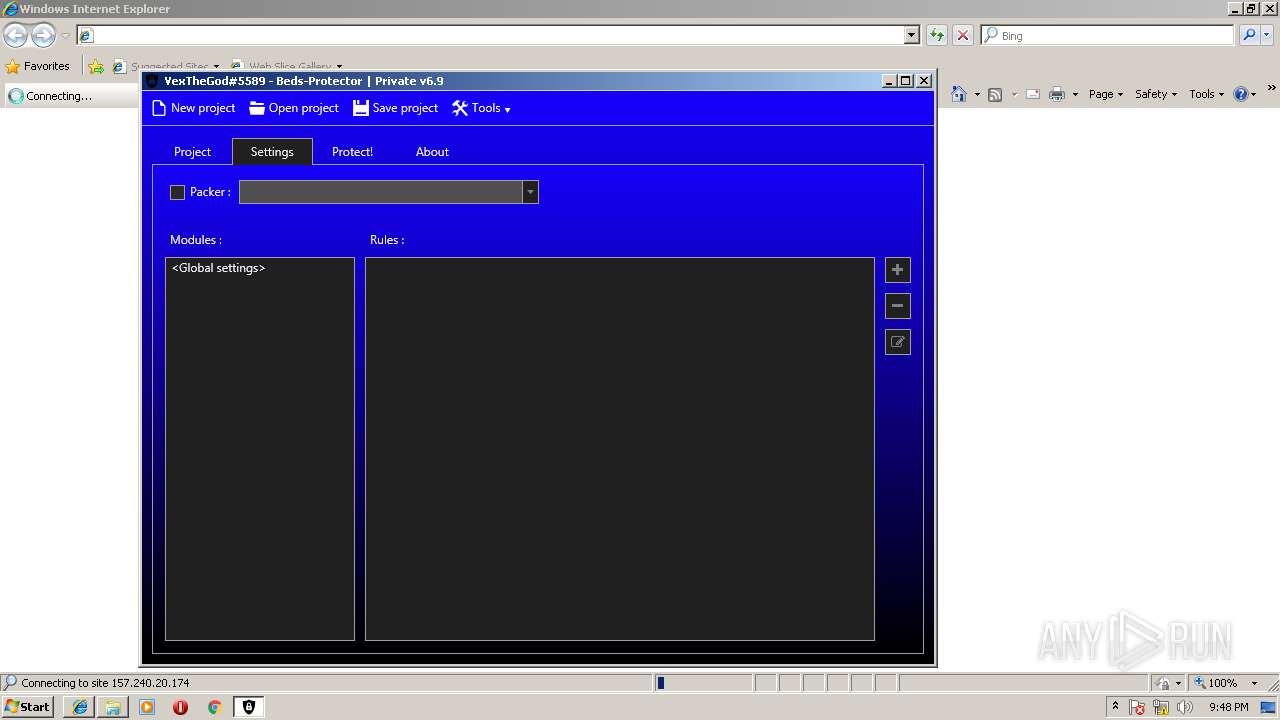Click the New project icon
The image size is (1280, 720).
pos(159,108)
